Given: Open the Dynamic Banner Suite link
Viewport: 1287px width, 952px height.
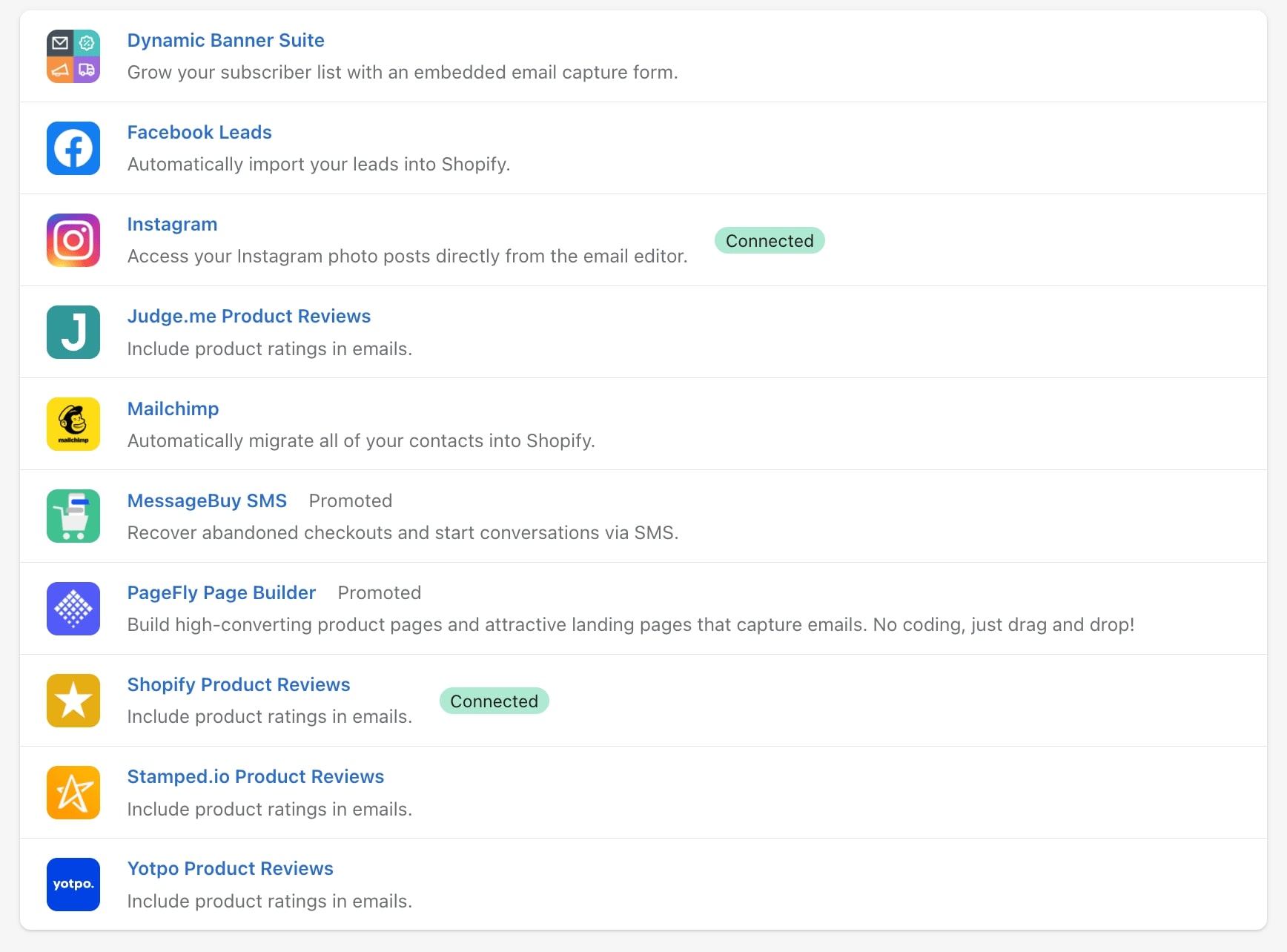Looking at the screenshot, I should pyautogui.click(x=226, y=40).
